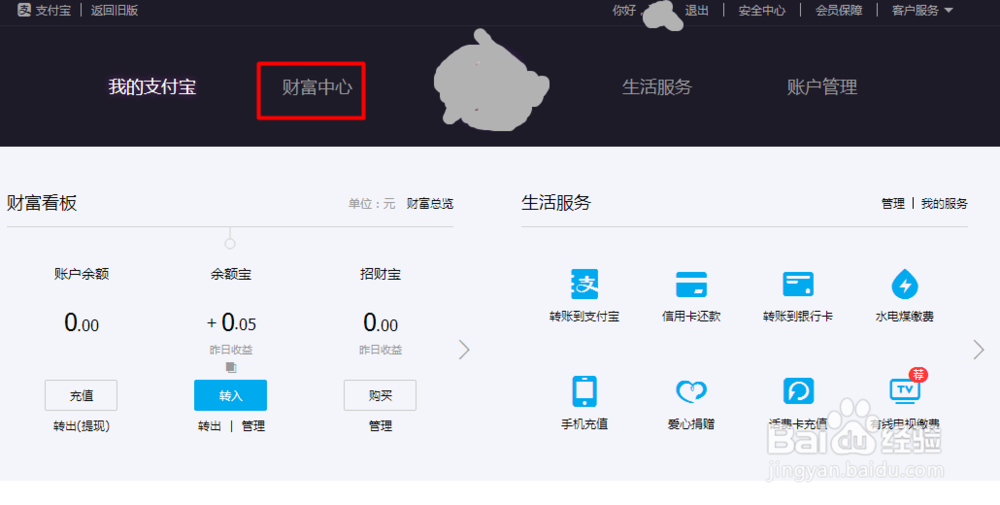
Task: Click the Alipay logo icon in top bar
Action: (x=24, y=10)
